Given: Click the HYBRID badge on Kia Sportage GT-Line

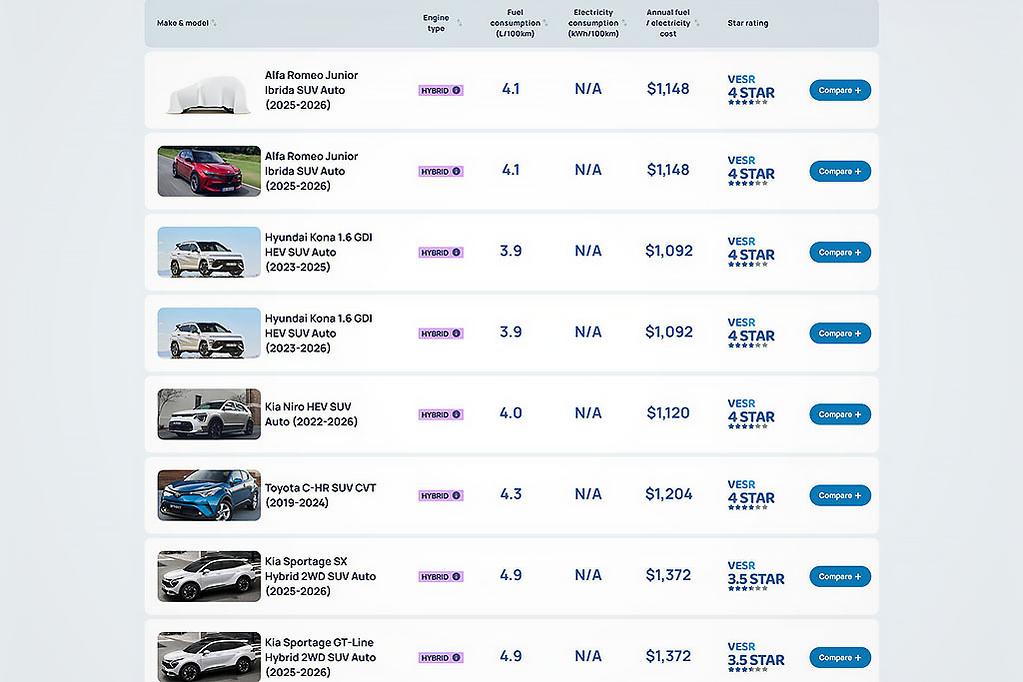Looking at the screenshot, I should pos(440,657).
